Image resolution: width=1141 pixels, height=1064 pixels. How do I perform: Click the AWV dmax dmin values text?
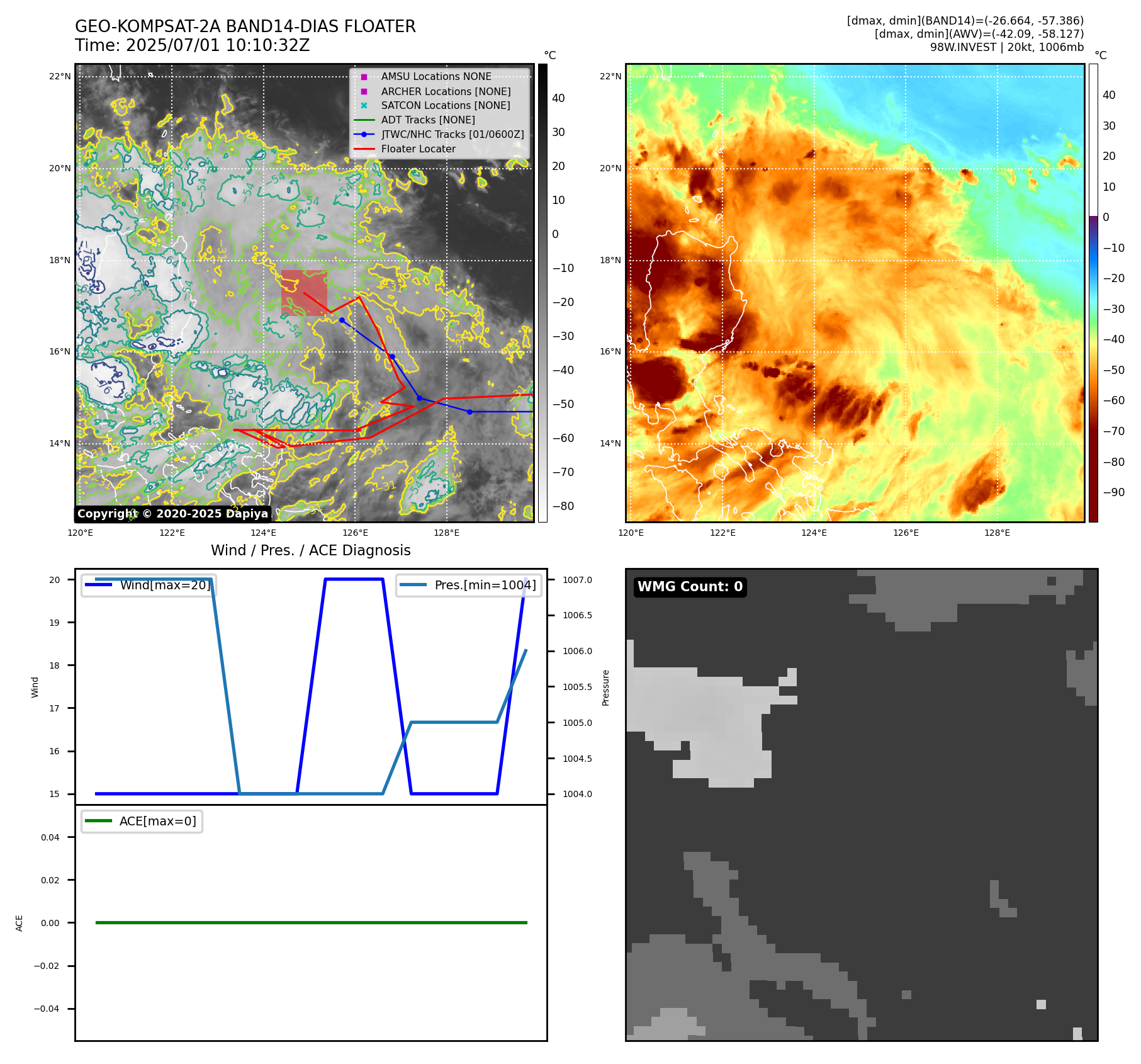(979, 34)
